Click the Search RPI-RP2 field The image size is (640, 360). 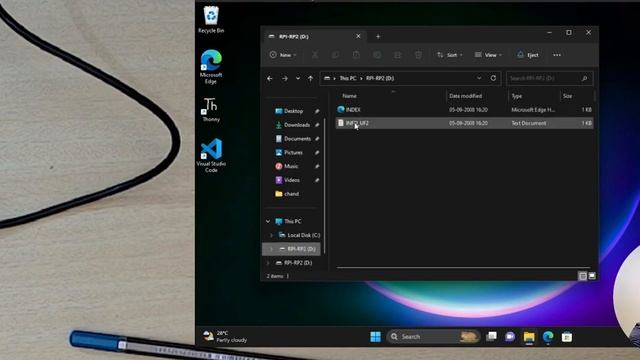click(x=549, y=78)
